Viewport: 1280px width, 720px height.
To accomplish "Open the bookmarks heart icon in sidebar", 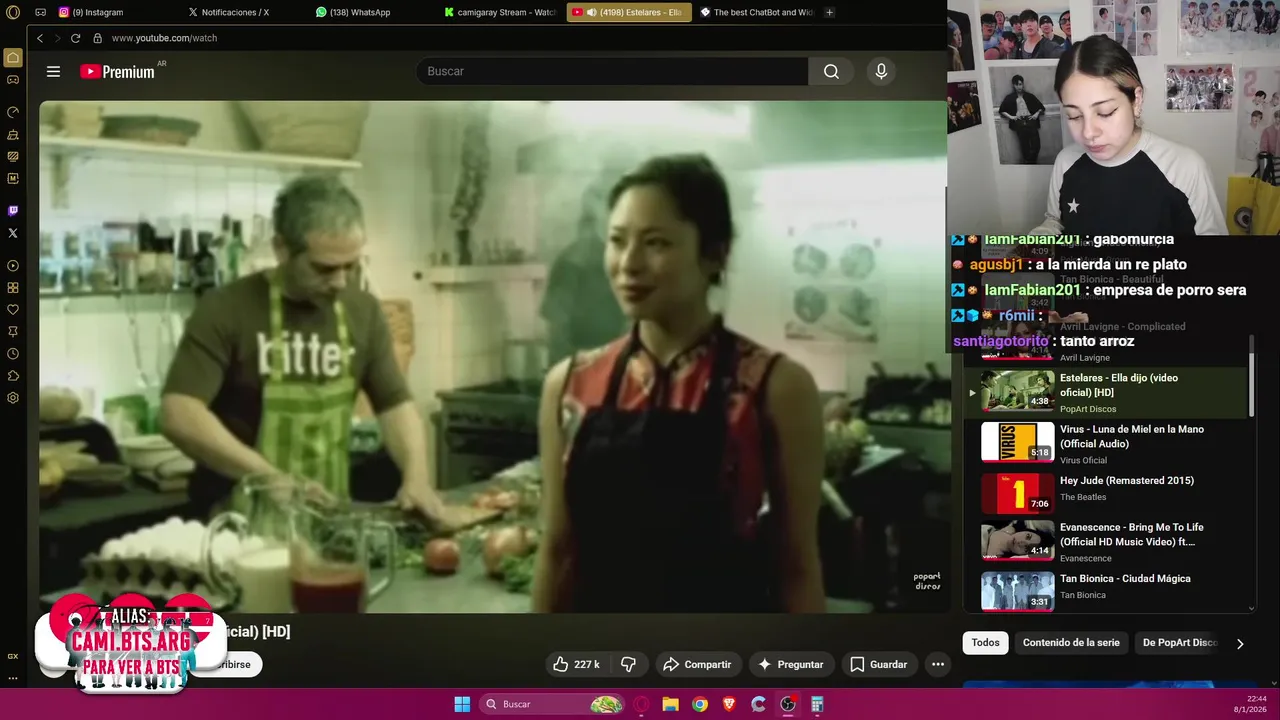I will pyautogui.click(x=13, y=310).
